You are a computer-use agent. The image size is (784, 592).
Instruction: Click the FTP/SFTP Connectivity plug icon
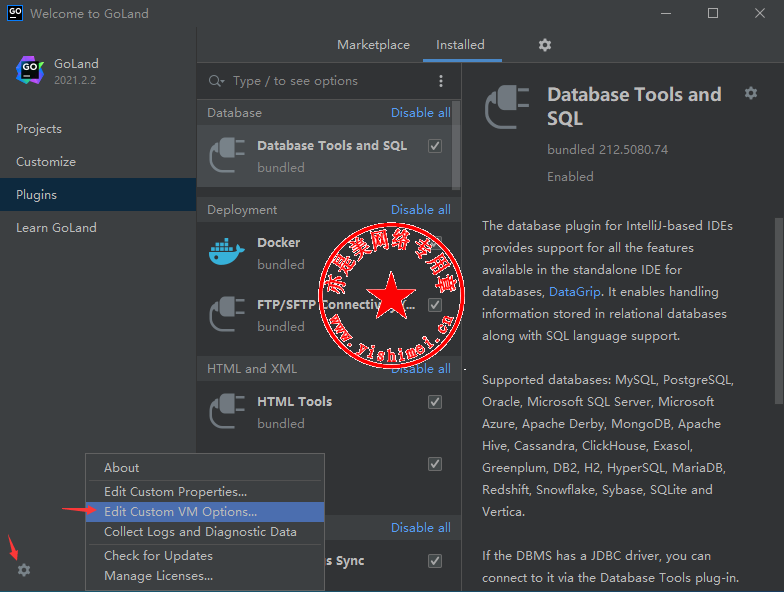(x=227, y=314)
